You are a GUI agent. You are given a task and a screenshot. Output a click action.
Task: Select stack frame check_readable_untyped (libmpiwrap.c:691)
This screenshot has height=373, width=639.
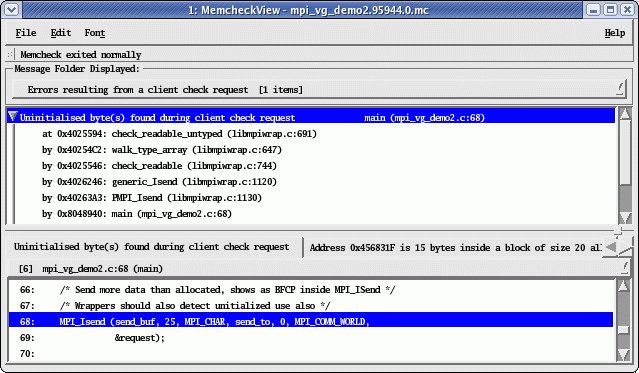point(179,134)
